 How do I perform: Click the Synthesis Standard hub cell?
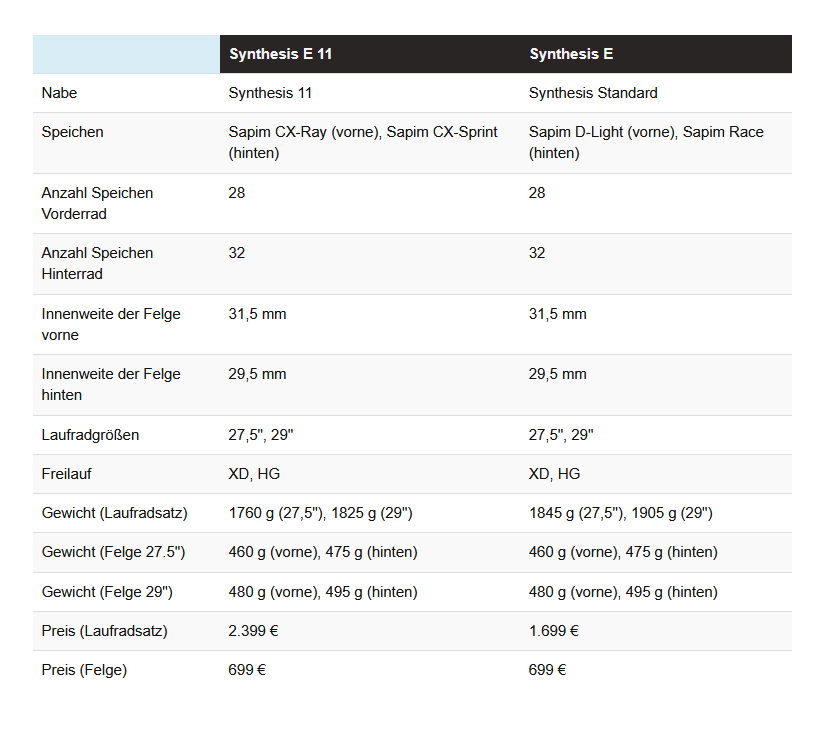tap(593, 93)
